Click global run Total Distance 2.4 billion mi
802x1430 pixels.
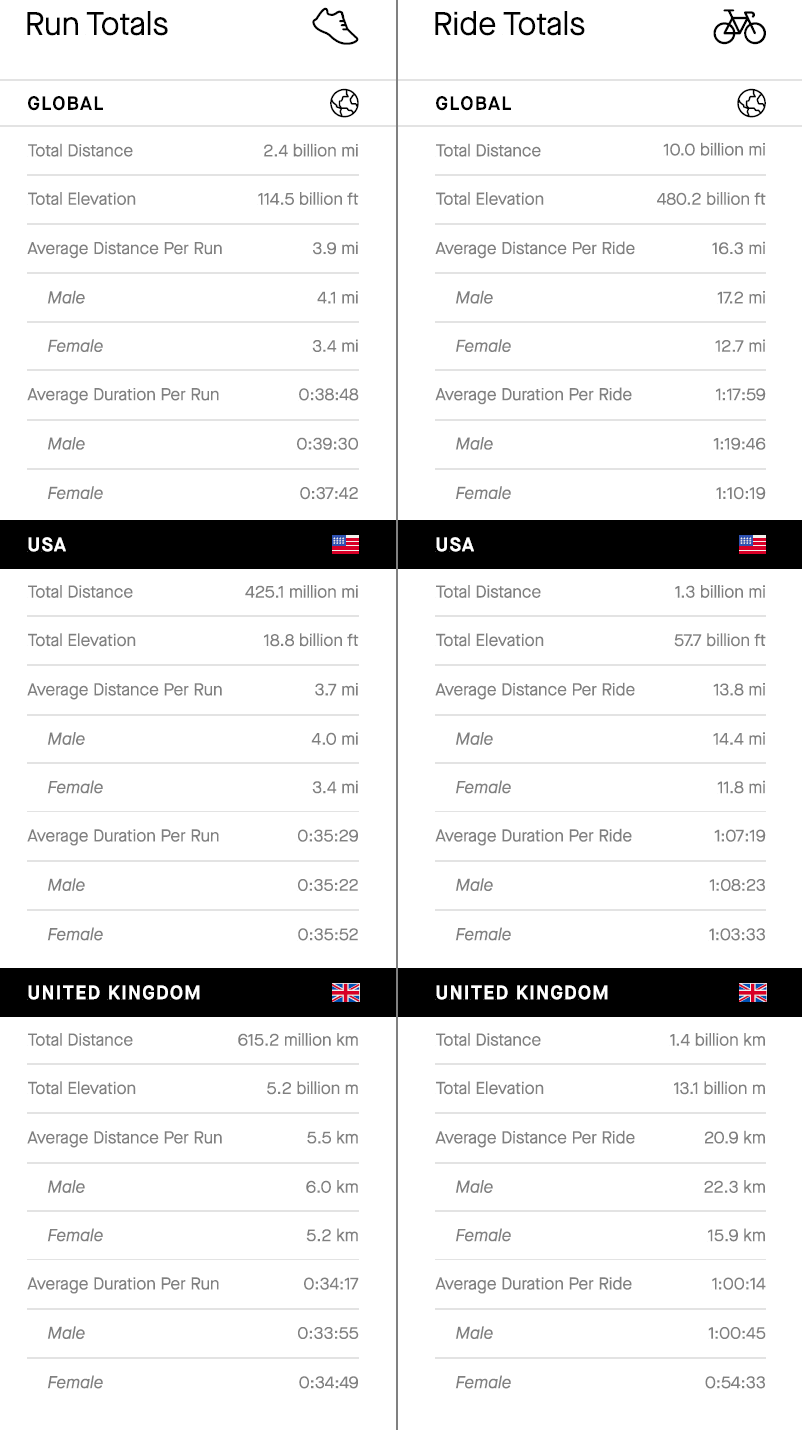tap(311, 151)
